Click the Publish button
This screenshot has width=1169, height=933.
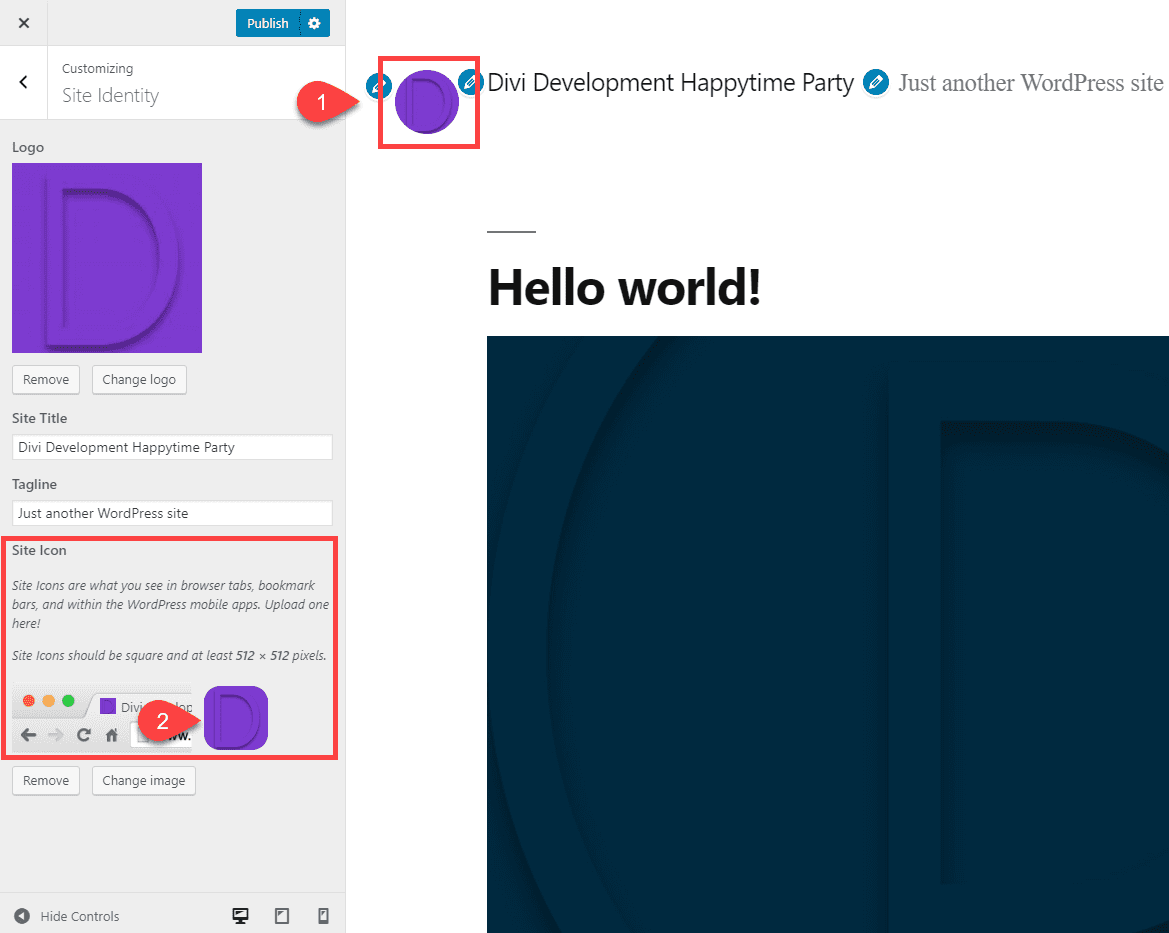[x=266, y=22]
